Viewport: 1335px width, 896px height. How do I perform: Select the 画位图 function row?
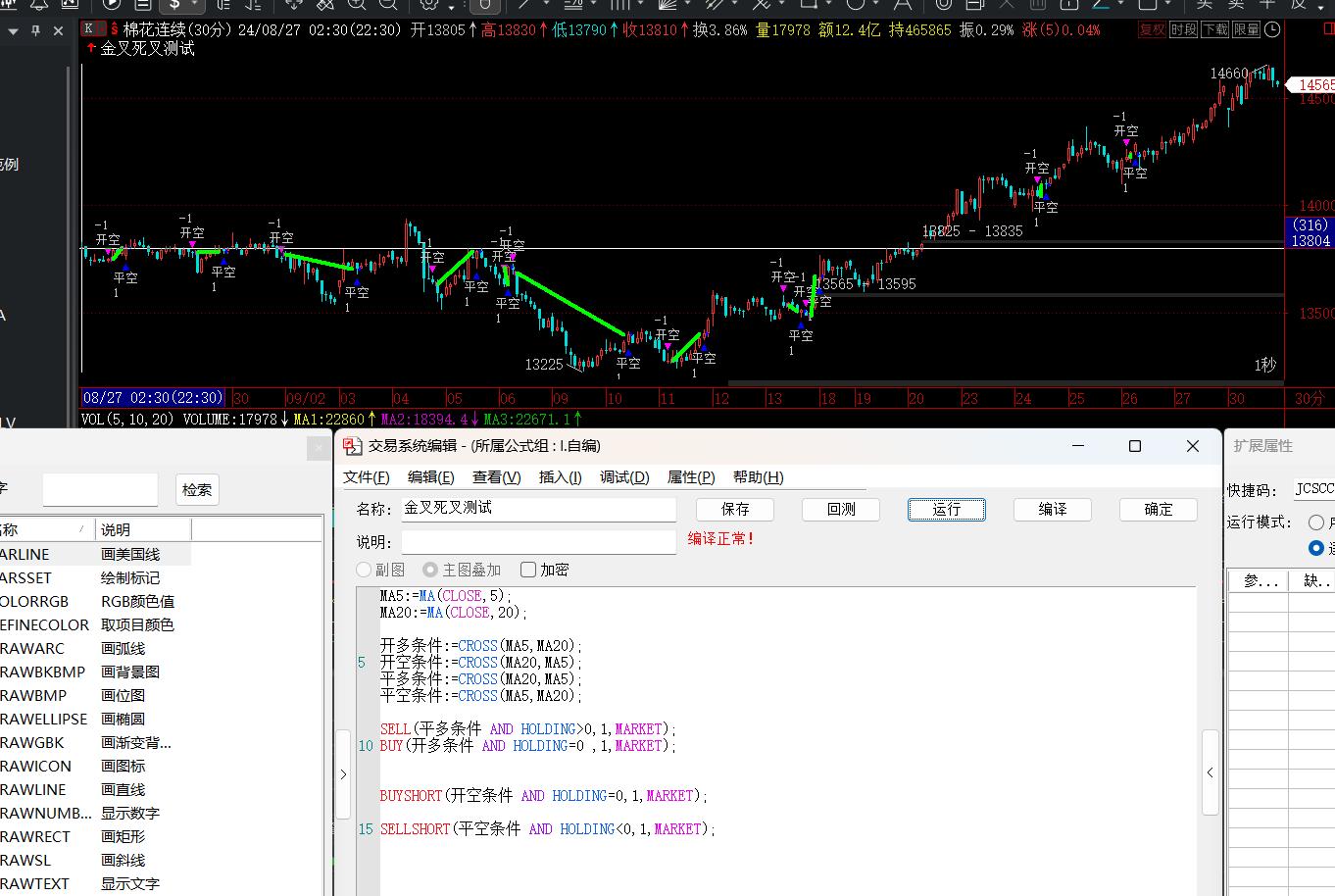pyautogui.click(x=95, y=696)
